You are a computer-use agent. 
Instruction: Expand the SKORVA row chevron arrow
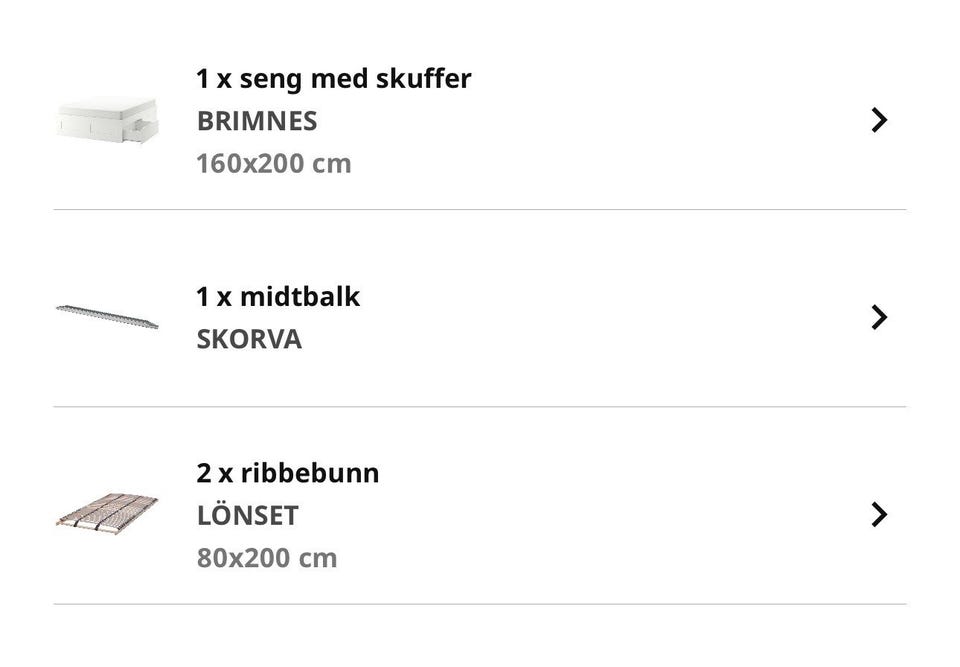tap(879, 317)
